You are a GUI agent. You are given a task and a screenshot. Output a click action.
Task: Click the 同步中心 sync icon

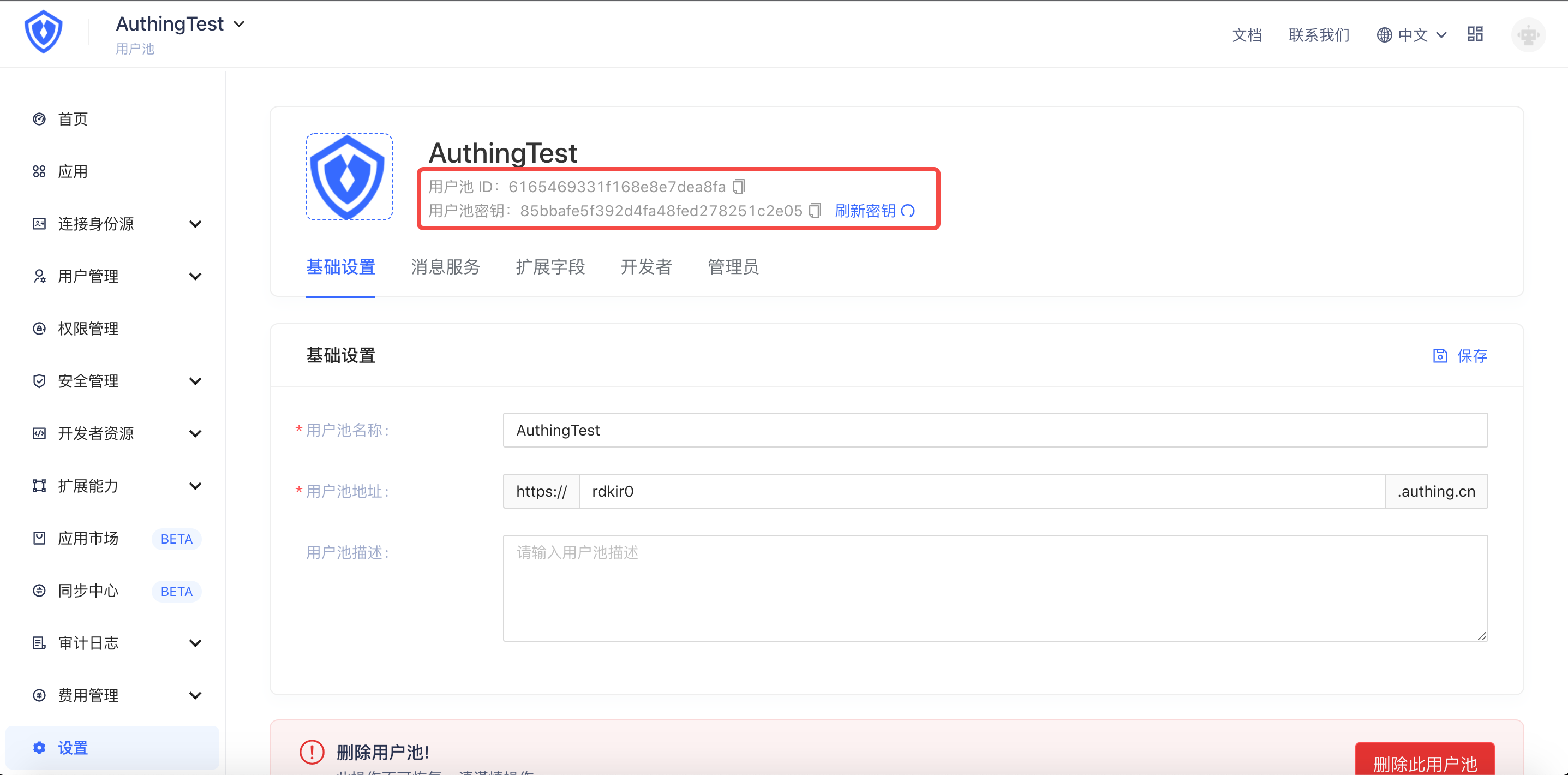[x=39, y=590]
